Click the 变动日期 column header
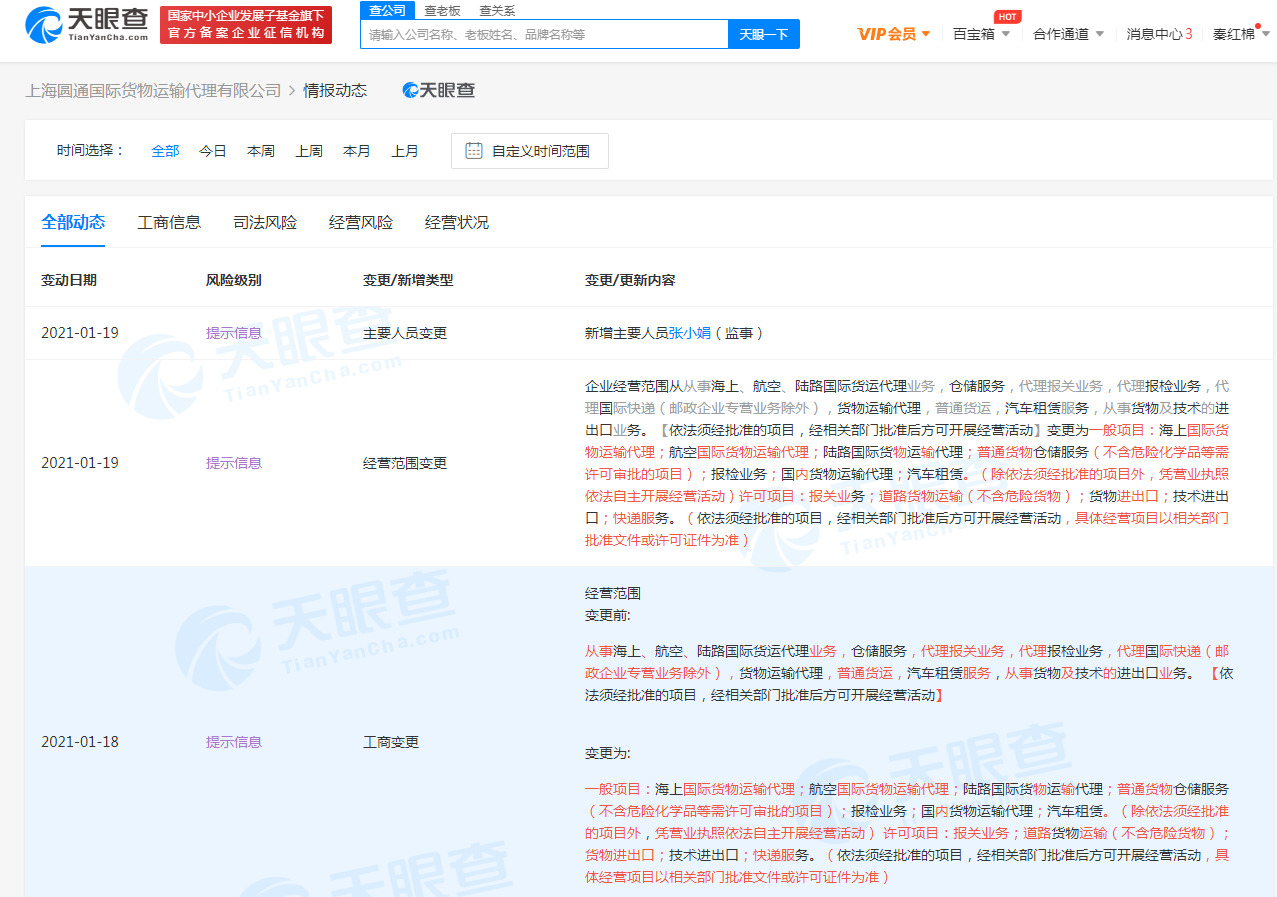 (69, 280)
